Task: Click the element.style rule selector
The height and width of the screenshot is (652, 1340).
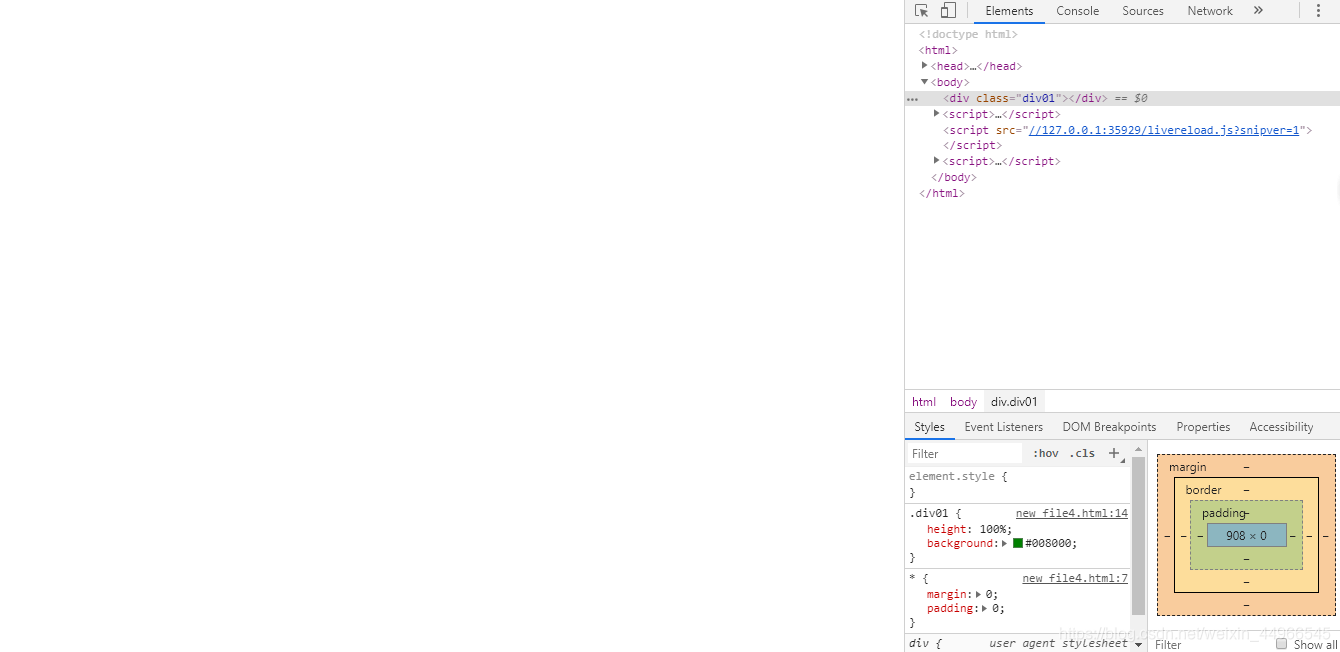Action: (951, 477)
